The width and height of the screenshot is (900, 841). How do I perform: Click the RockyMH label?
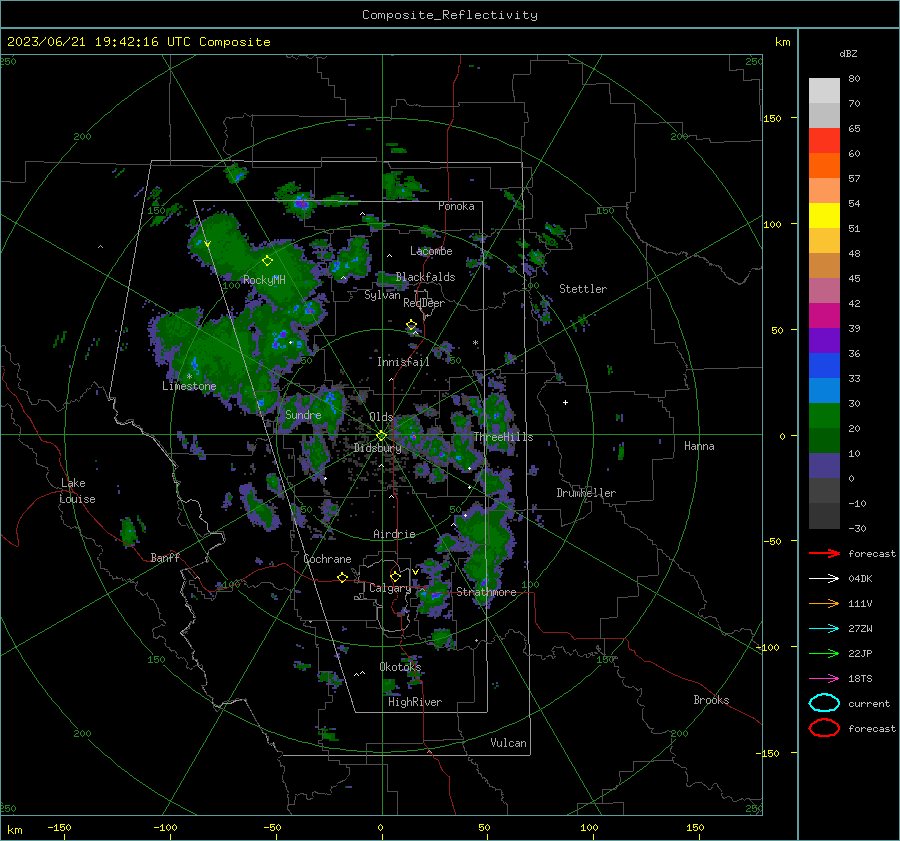[x=264, y=280]
